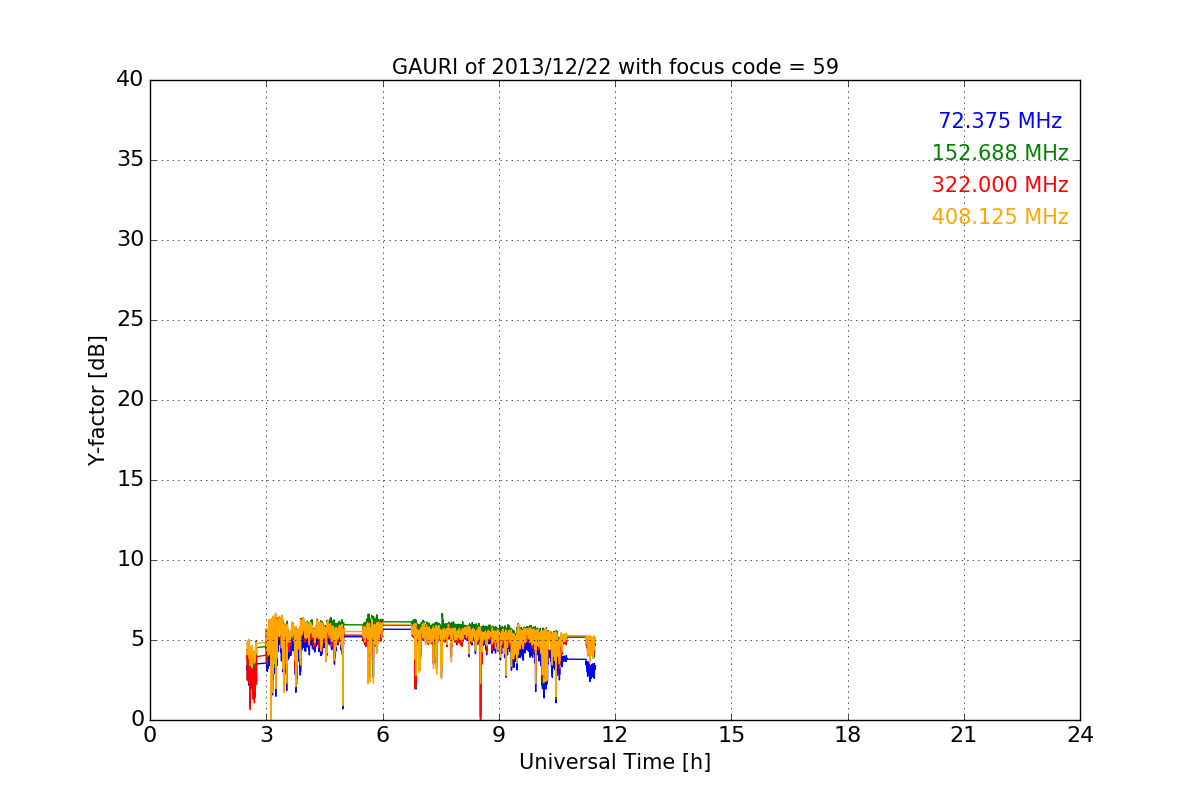Screen dimensions: 1200x800
Task: Click the y-axis tick label 10
Action: (130, 560)
